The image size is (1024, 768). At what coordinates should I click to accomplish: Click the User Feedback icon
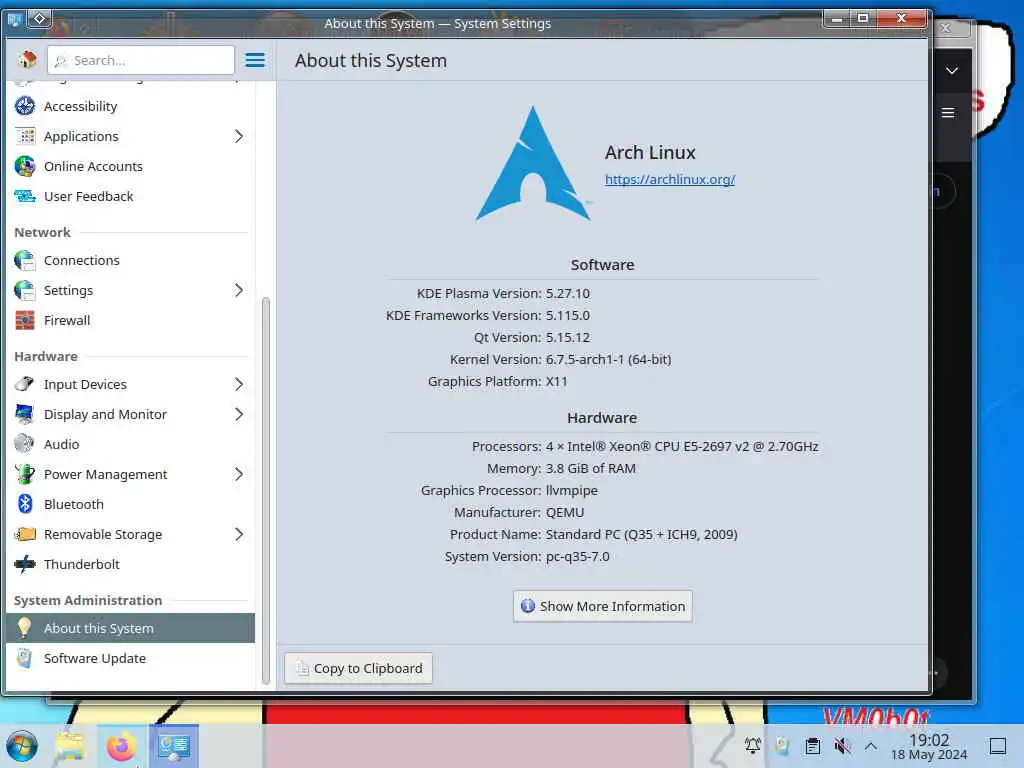pyautogui.click(x=25, y=197)
